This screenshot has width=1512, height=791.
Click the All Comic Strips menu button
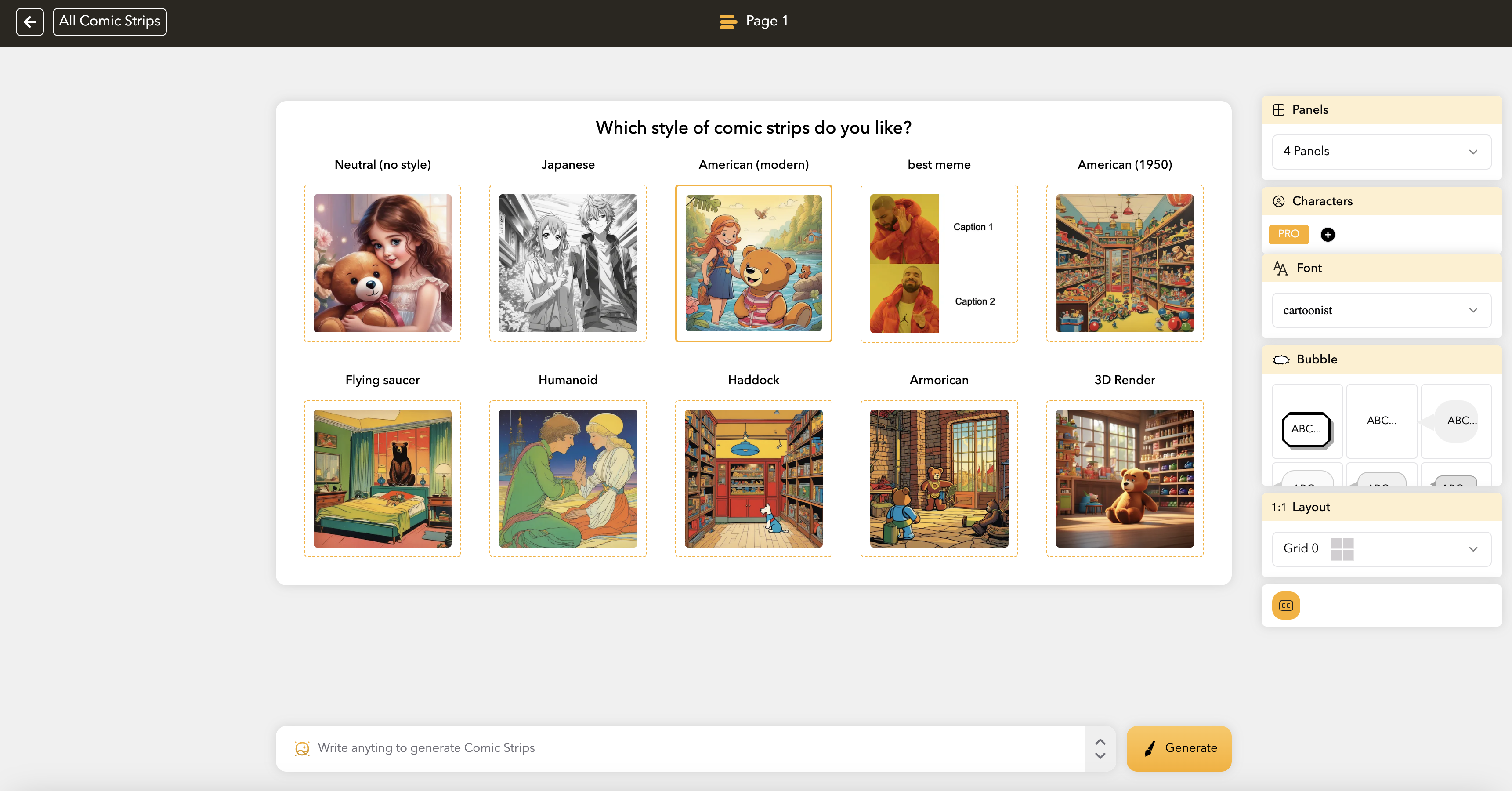(109, 21)
